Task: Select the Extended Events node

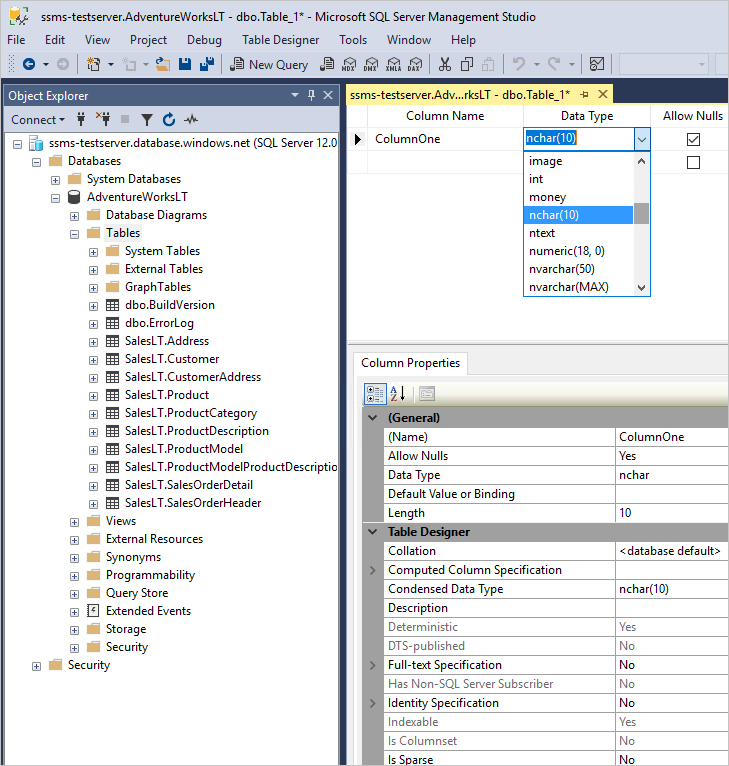Action: (x=148, y=611)
